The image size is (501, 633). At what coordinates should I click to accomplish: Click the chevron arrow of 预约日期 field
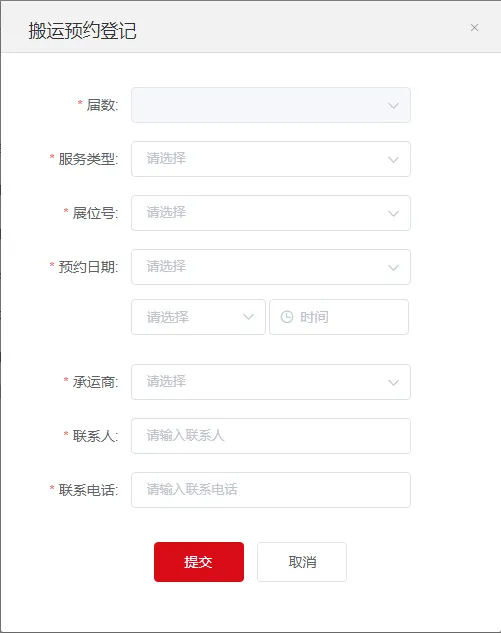pyautogui.click(x=393, y=268)
